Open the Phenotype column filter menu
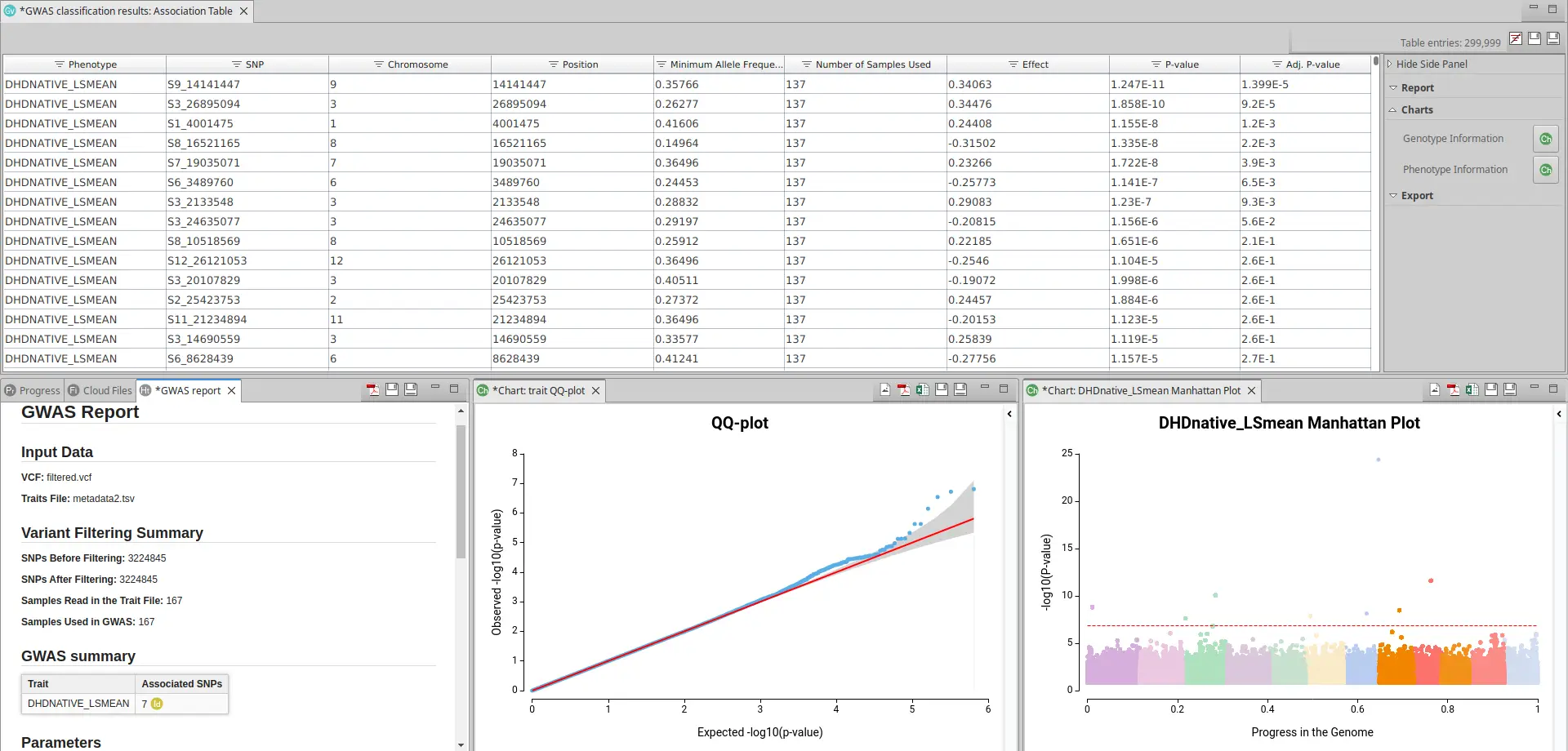Viewport: 1568px width, 751px height. click(59, 64)
